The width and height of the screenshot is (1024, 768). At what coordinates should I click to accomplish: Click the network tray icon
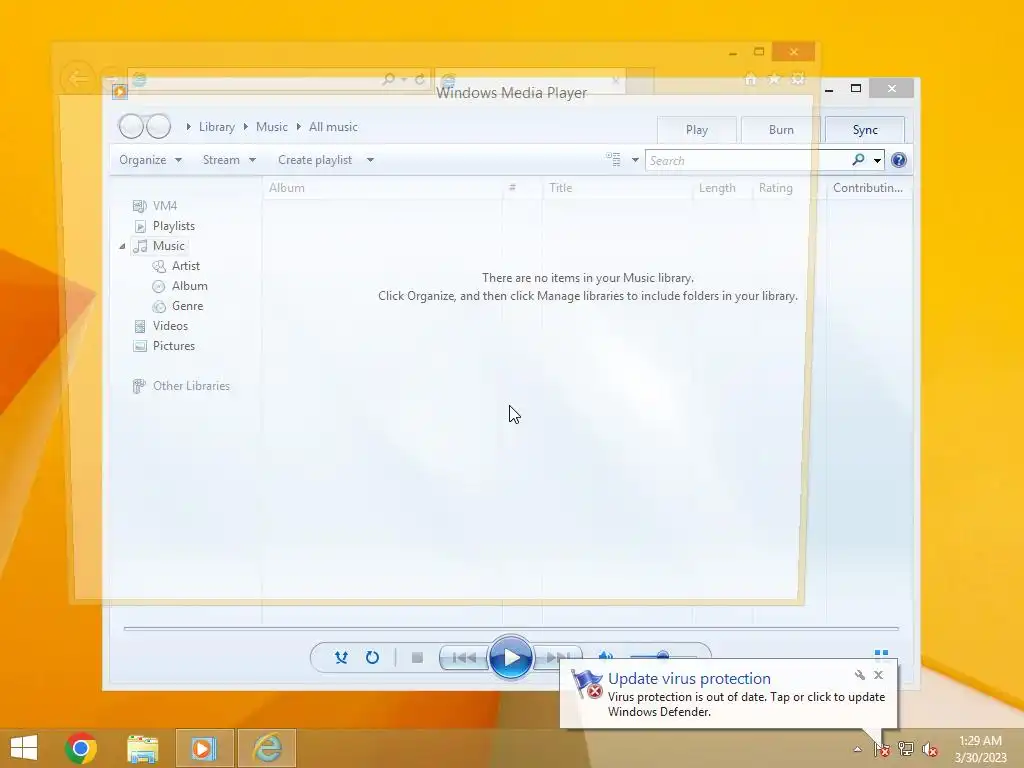906,749
